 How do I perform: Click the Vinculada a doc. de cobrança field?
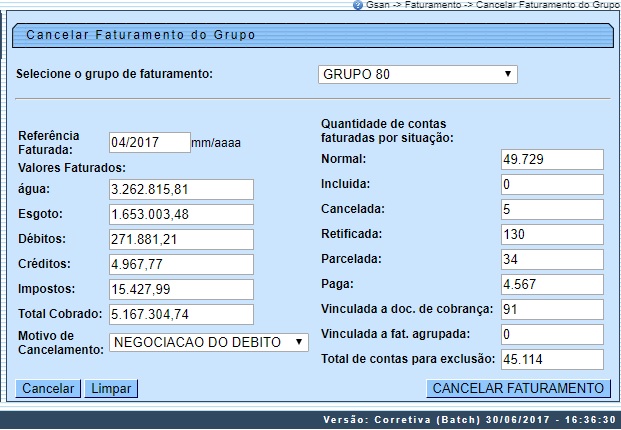coord(552,309)
